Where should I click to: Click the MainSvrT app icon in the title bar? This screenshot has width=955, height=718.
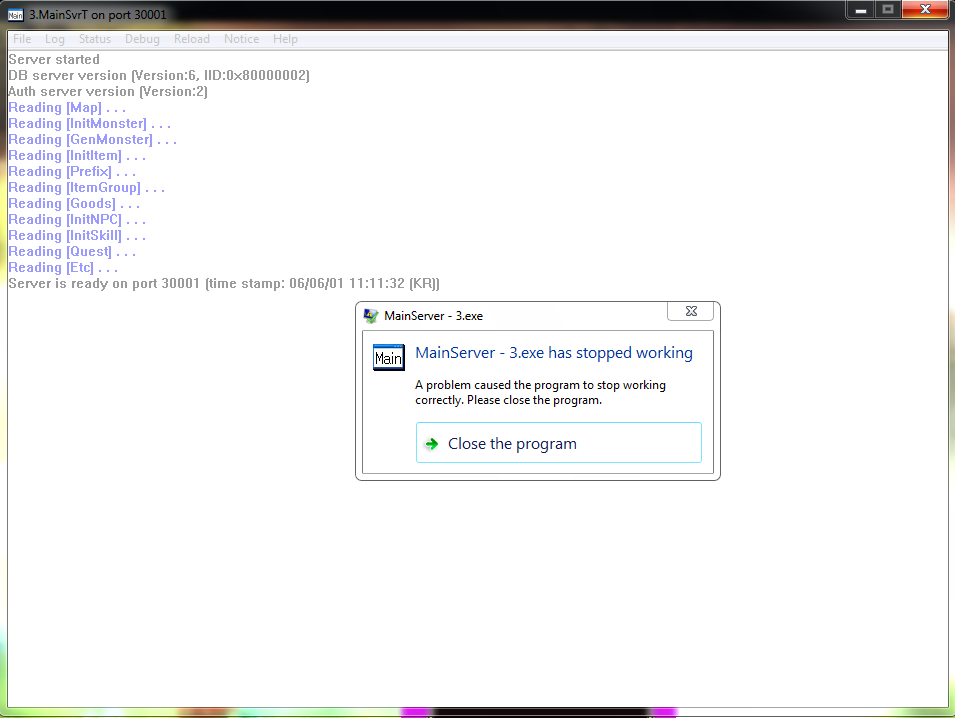(15, 15)
